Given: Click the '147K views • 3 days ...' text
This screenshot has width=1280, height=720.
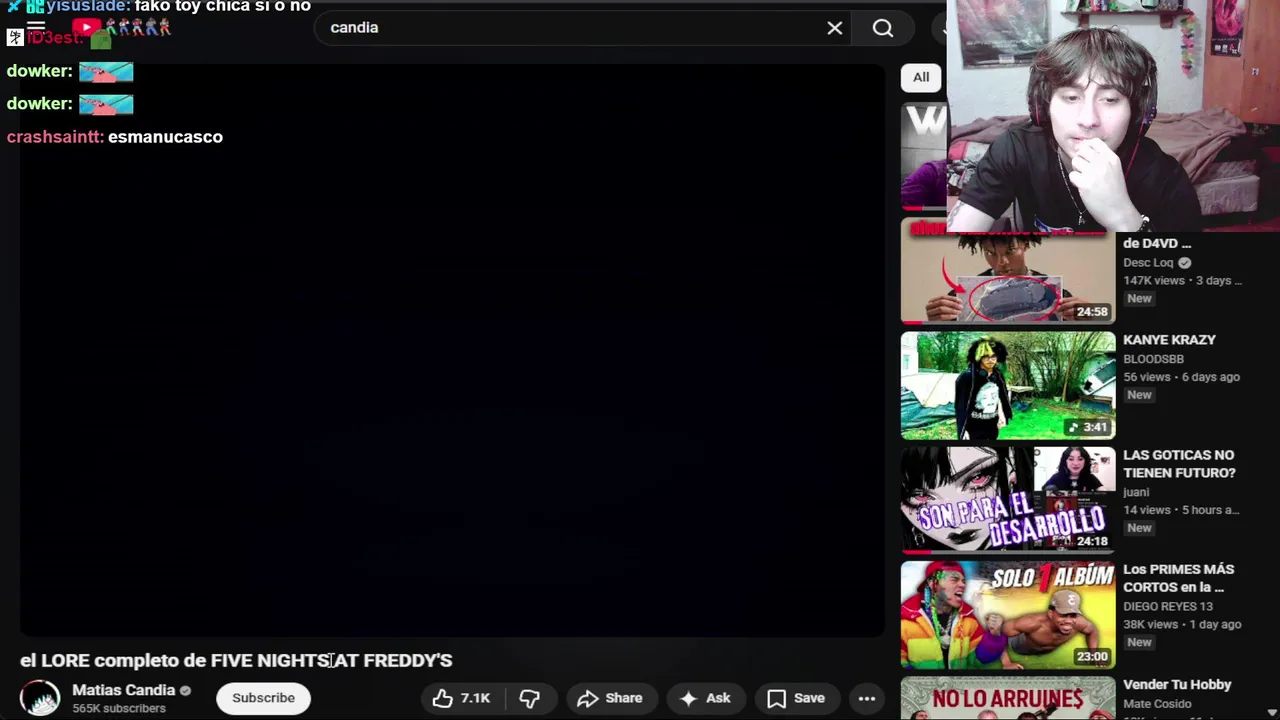Looking at the screenshot, I should point(1182,281).
